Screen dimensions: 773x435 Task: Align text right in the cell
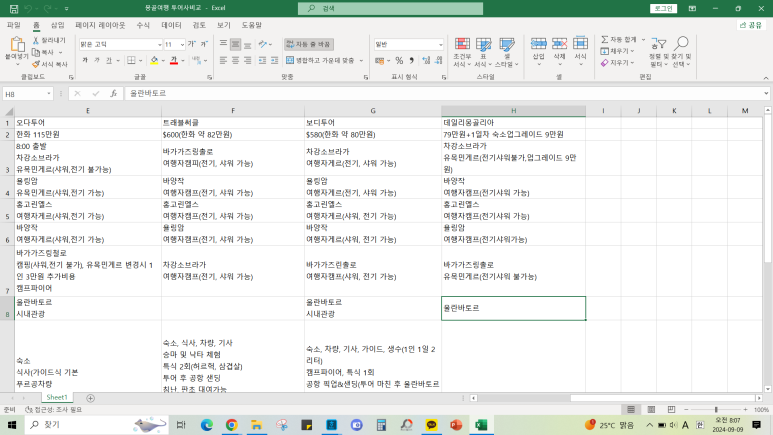(x=247, y=60)
